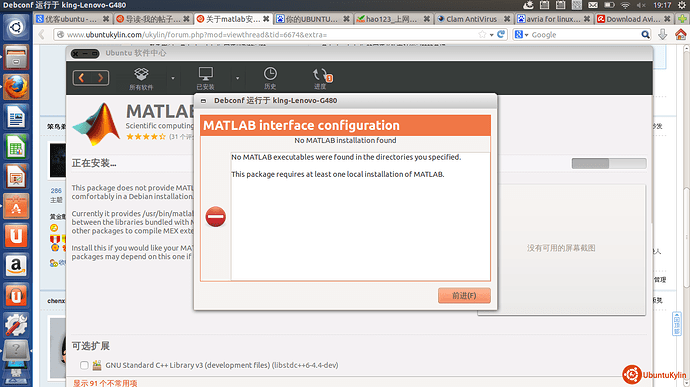690x387 pixels.
Task: Tick GNU Standard C++ Library checkbox
Action: 84,365
